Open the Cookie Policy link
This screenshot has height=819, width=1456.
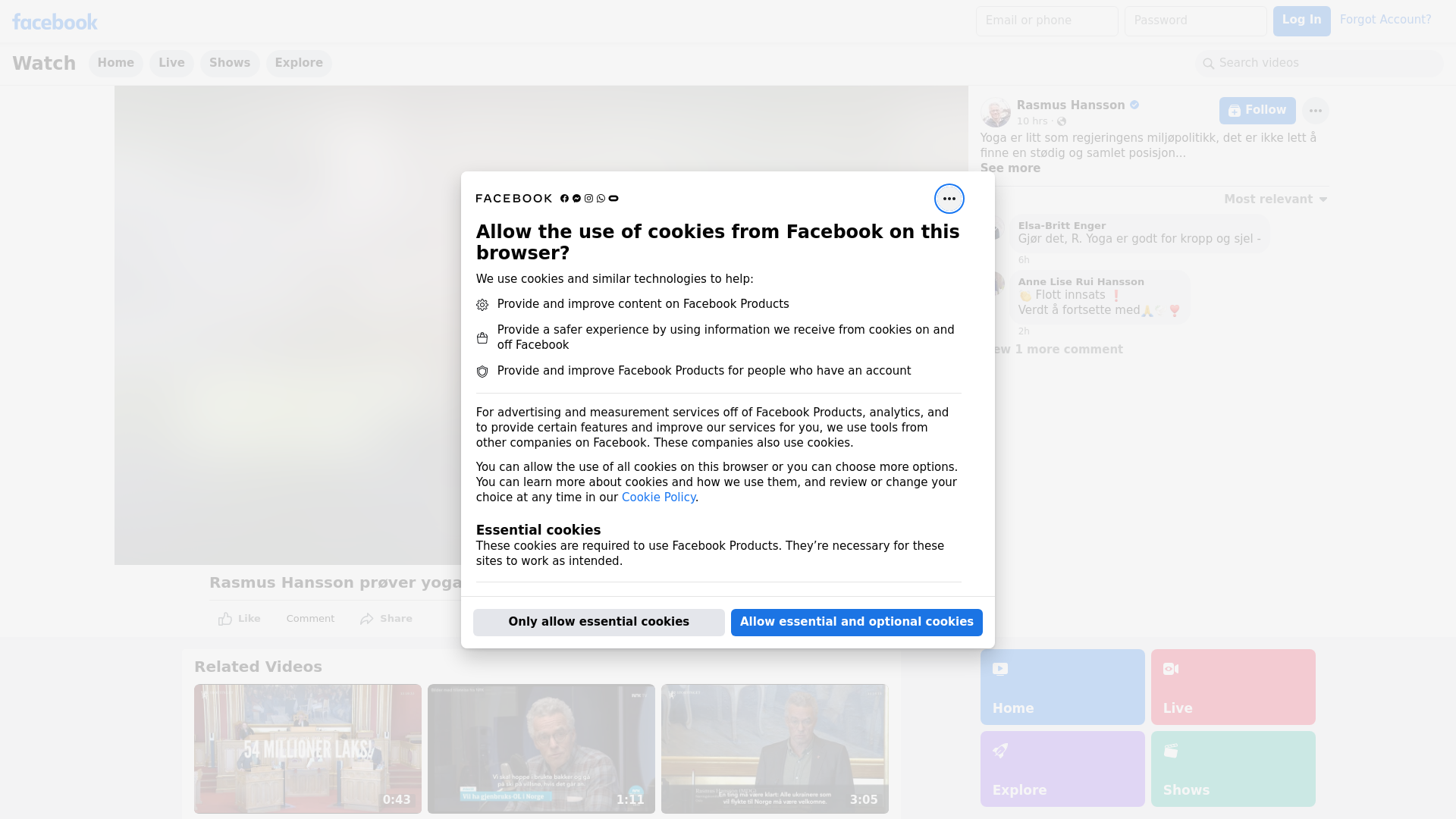tap(657, 497)
